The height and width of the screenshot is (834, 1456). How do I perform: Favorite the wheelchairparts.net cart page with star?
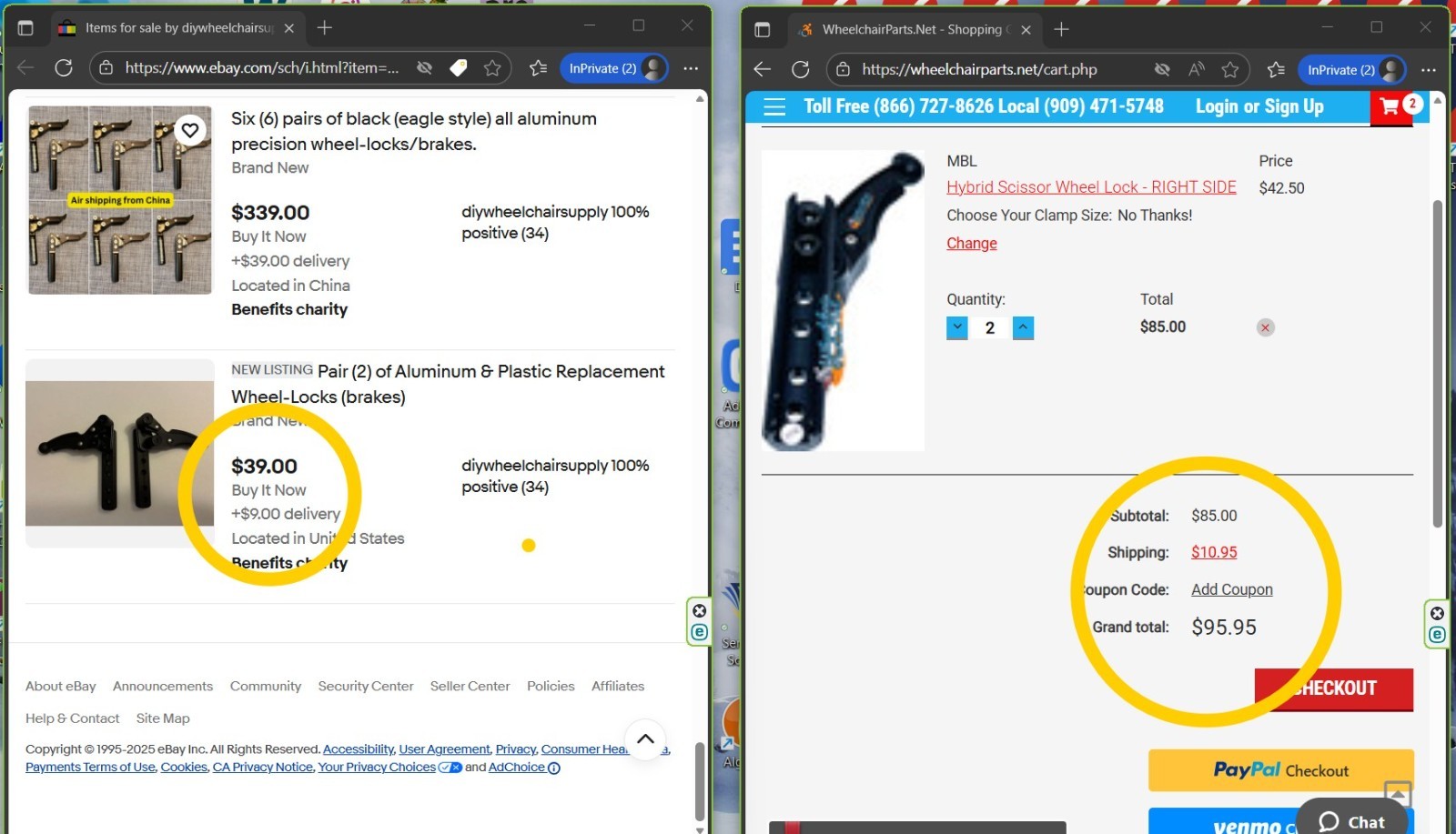click(x=1230, y=70)
